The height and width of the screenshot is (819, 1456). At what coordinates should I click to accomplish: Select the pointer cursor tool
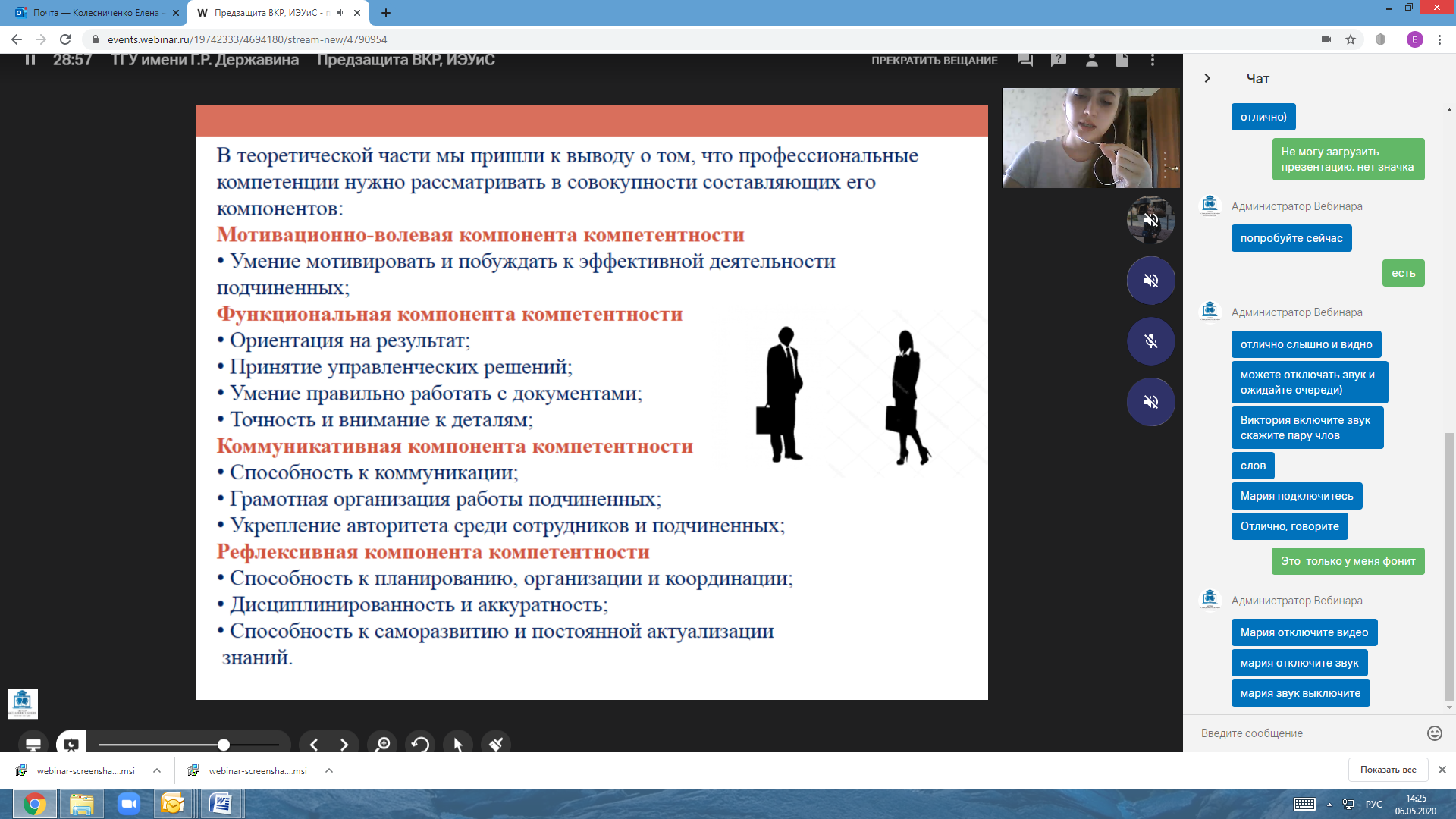tap(458, 745)
